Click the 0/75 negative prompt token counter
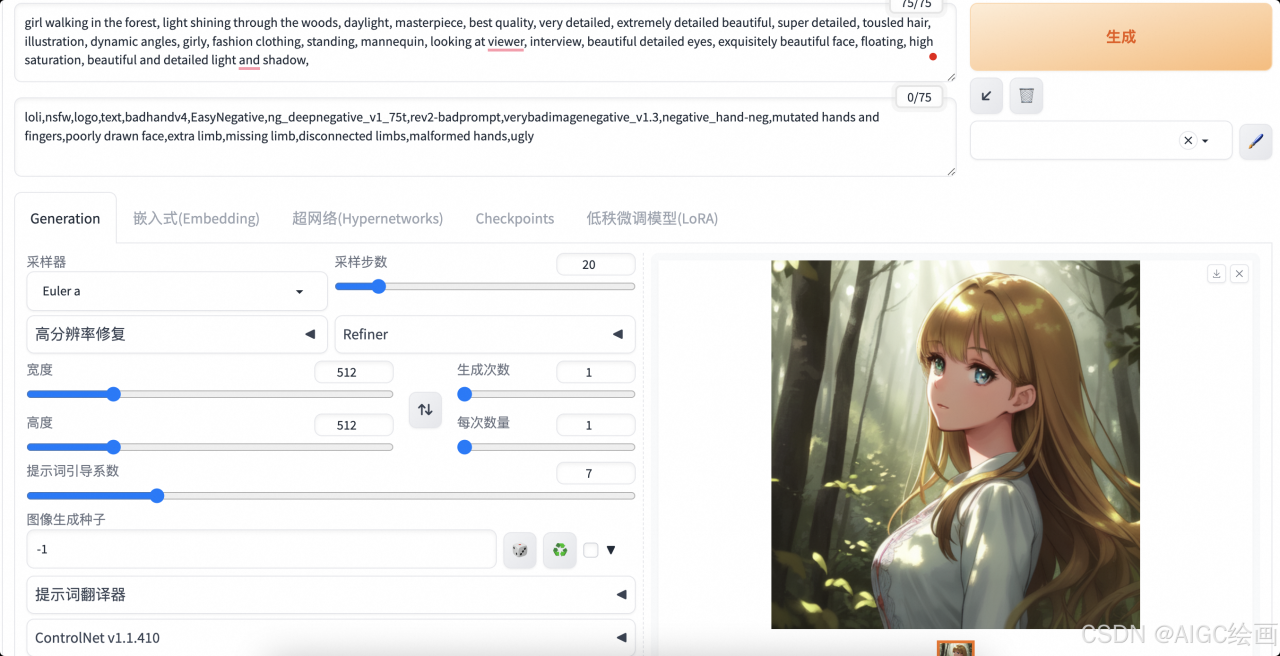1280x656 pixels. point(918,97)
